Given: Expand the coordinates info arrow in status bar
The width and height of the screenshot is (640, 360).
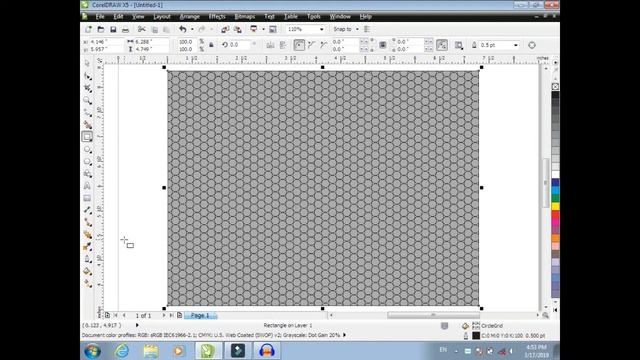Looking at the screenshot, I should [x=137, y=325].
